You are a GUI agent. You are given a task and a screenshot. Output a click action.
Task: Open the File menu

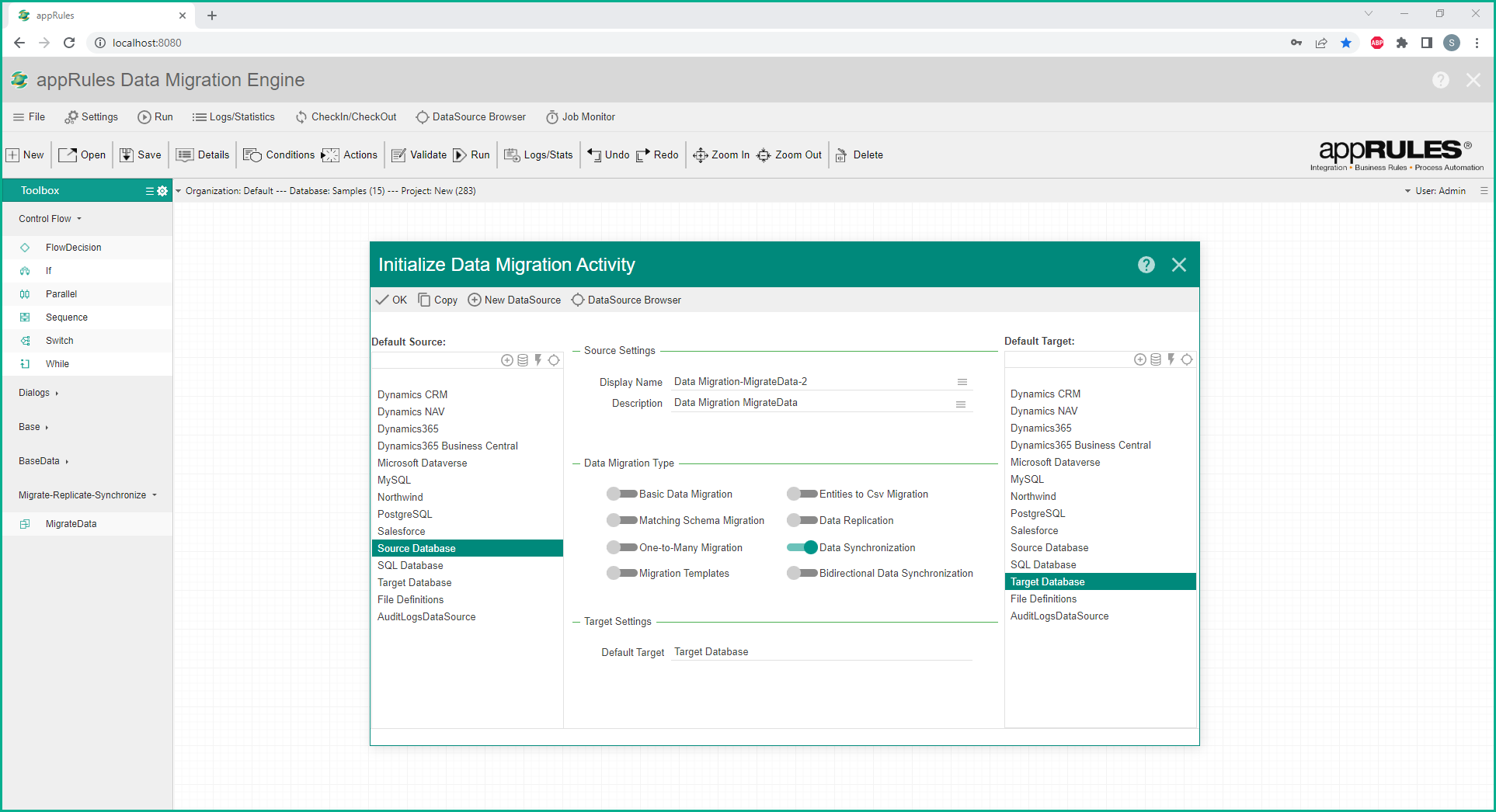[29, 117]
